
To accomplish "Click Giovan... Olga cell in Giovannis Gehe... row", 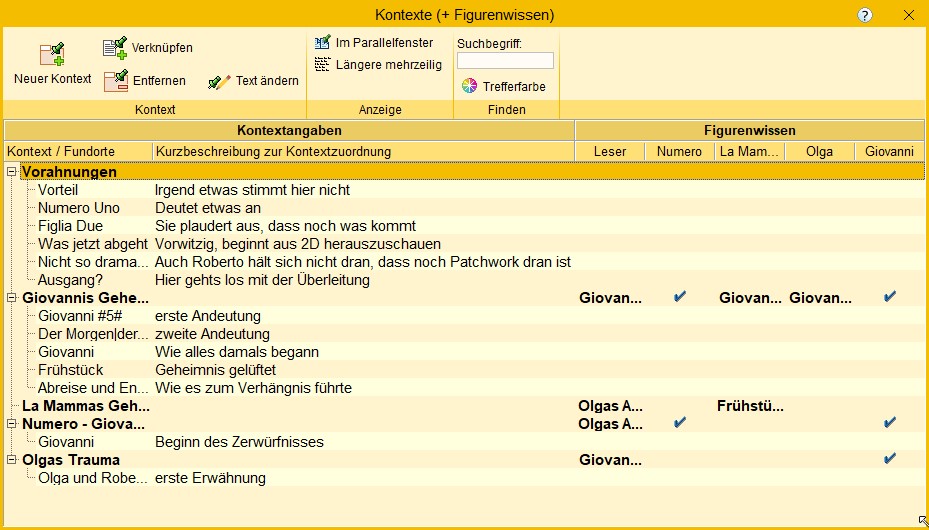I will click(x=820, y=298).
